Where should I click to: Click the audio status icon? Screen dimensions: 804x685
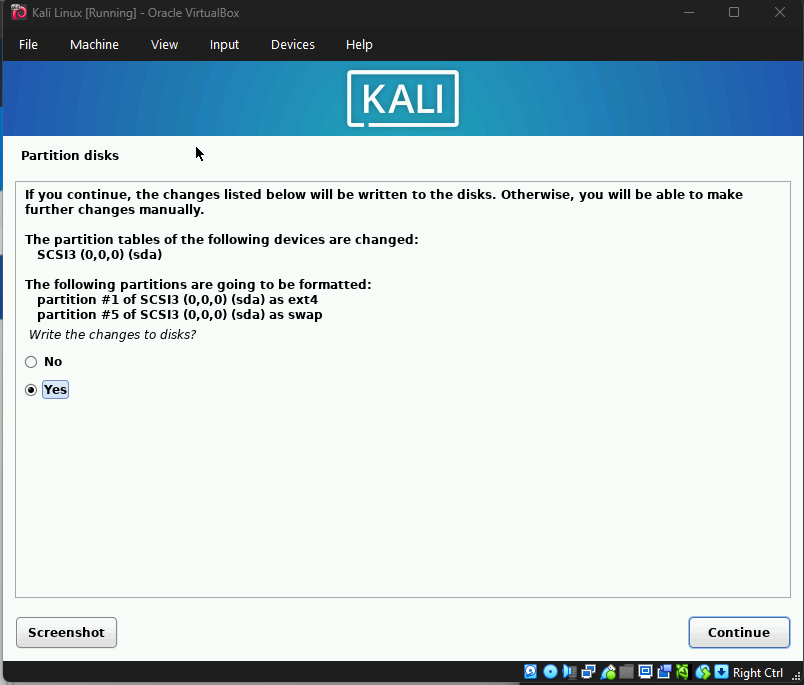[x=568, y=672]
